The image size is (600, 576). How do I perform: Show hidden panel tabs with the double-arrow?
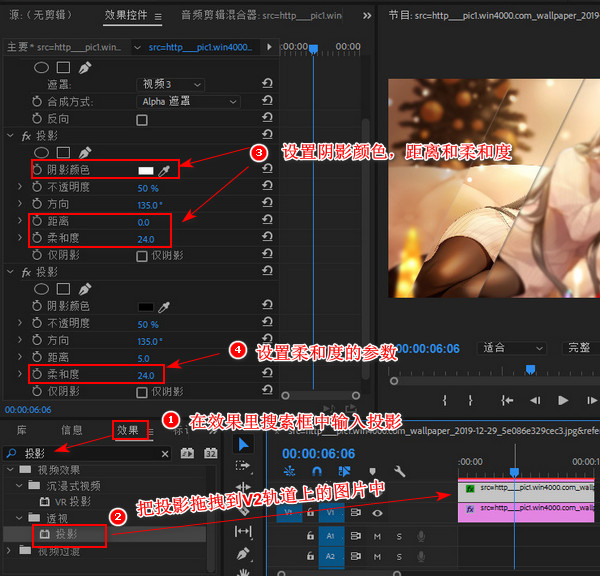coord(367,16)
